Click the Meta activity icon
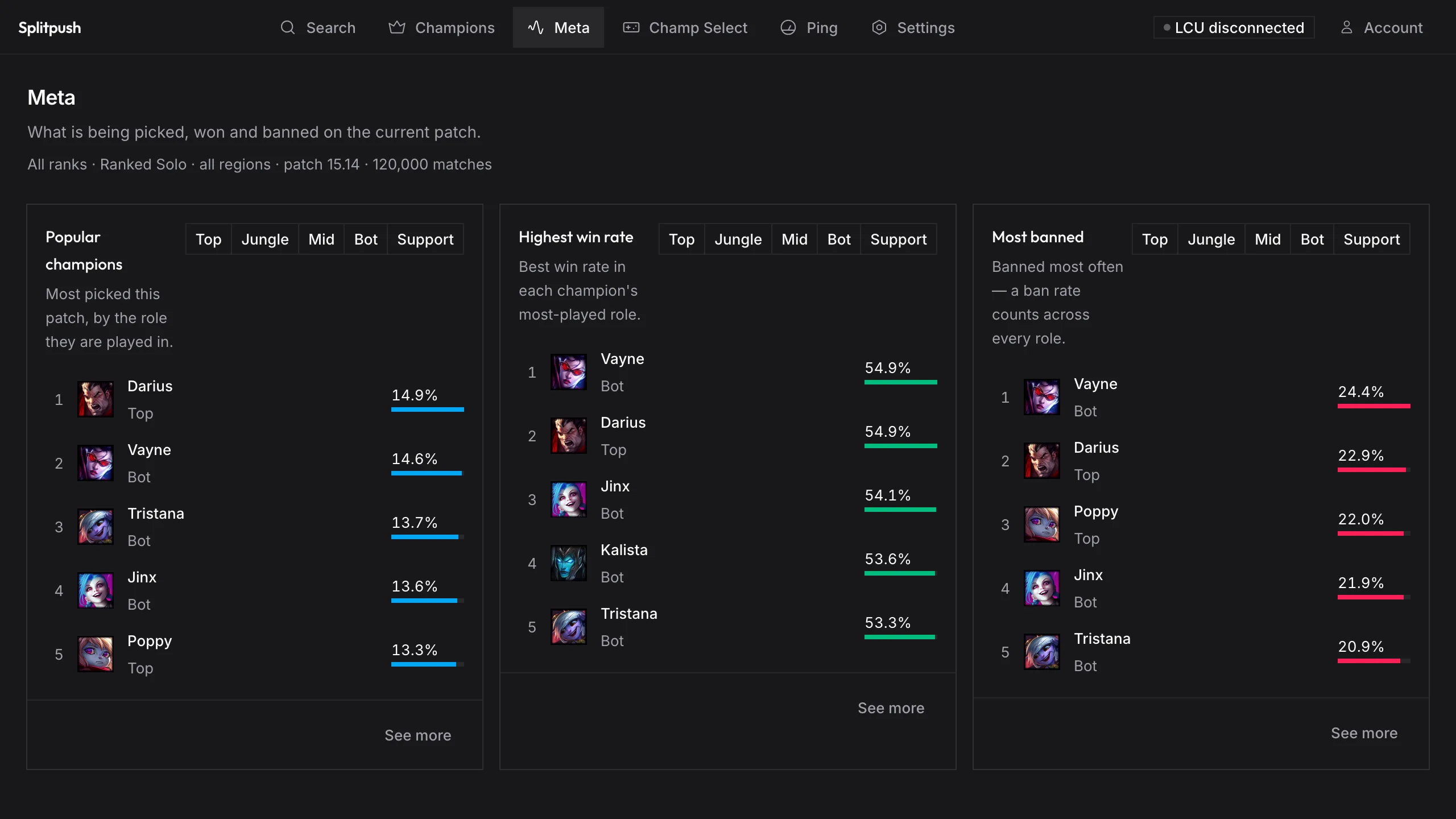The width and height of the screenshot is (1456, 819). (x=536, y=27)
